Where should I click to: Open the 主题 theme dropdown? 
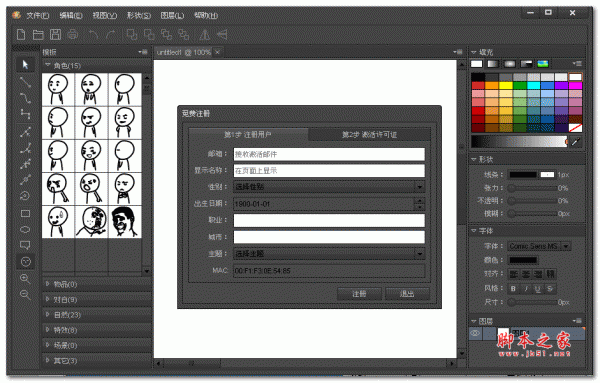[329, 254]
